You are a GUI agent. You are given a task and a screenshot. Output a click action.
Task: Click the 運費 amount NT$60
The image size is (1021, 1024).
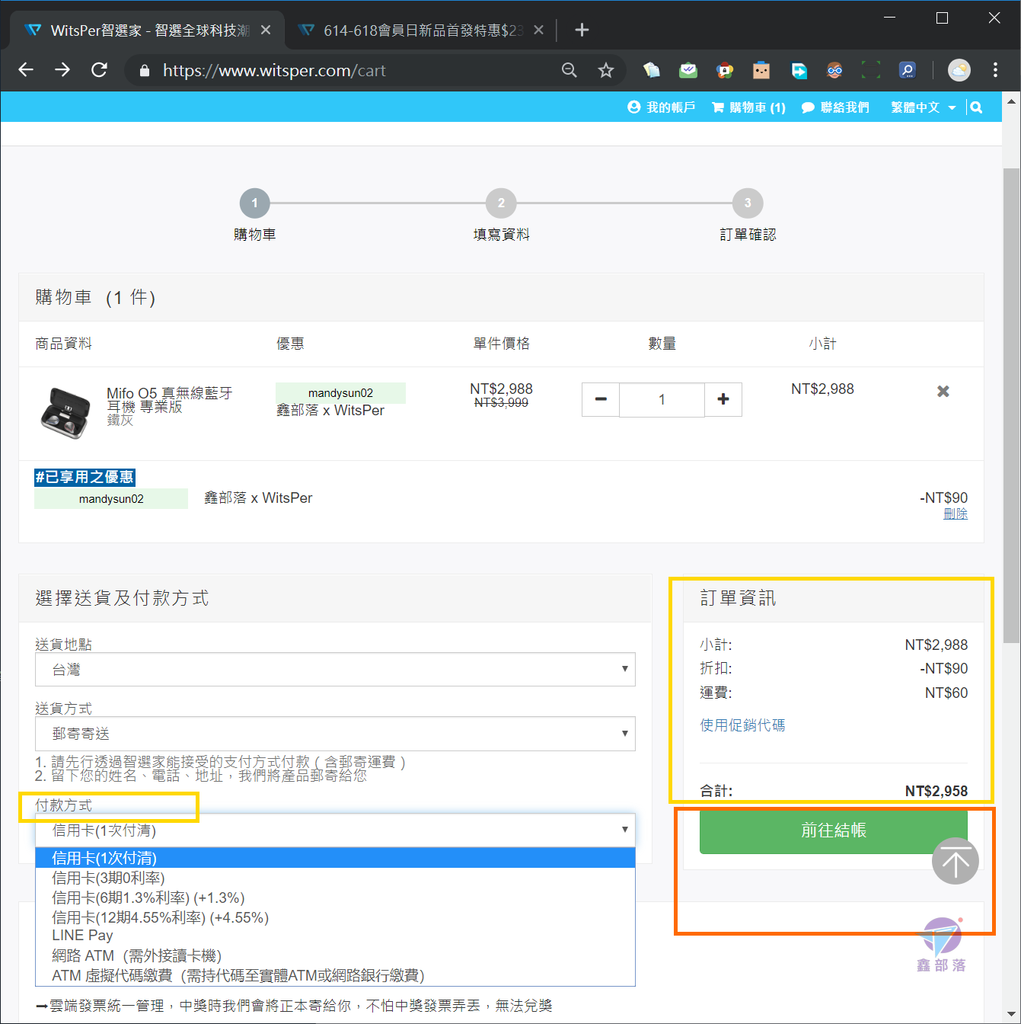tap(946, 693)
